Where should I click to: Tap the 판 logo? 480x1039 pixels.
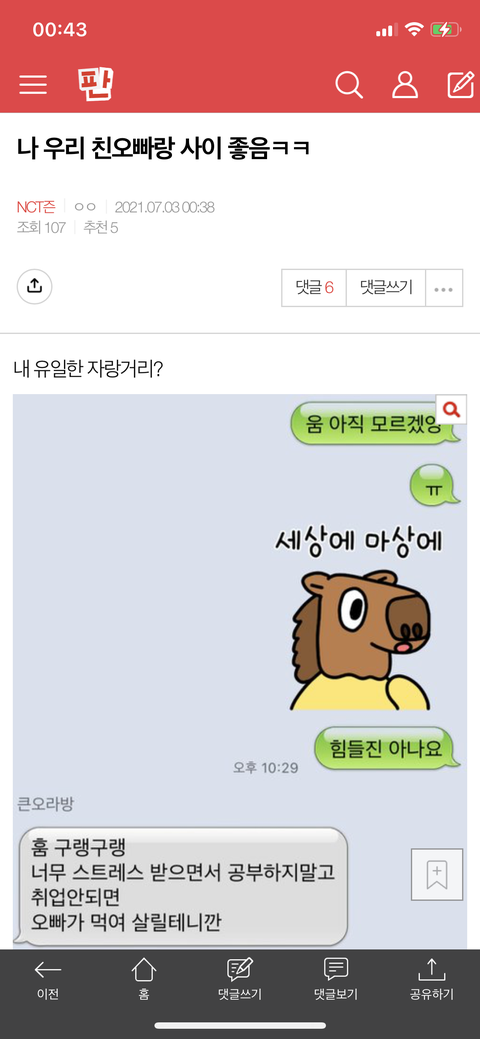[95, 84]
